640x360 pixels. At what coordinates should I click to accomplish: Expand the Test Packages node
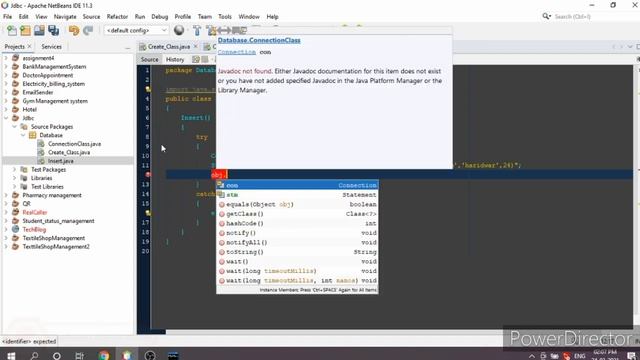click(14, 169)
